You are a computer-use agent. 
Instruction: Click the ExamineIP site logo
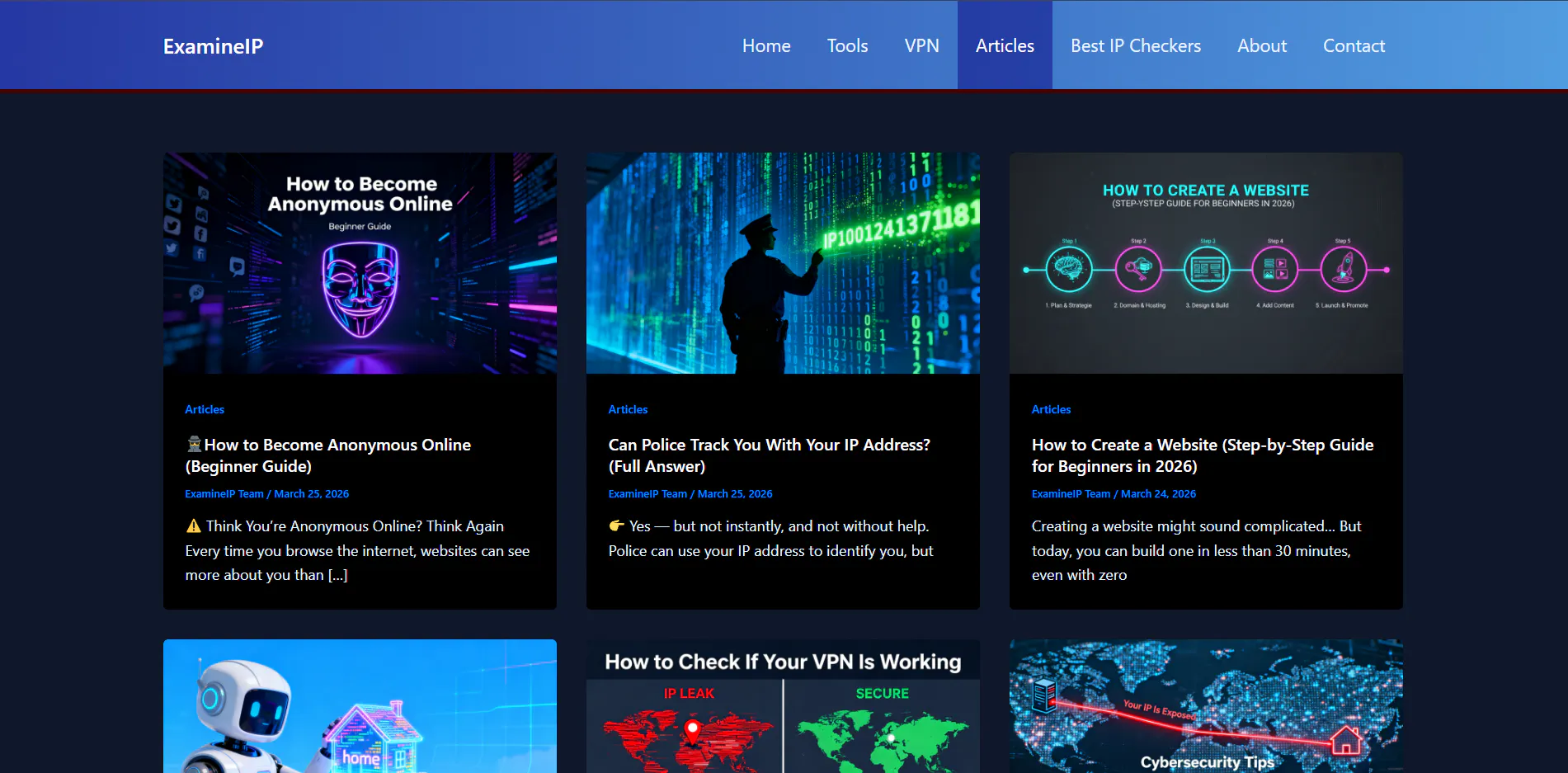(213, 46)
